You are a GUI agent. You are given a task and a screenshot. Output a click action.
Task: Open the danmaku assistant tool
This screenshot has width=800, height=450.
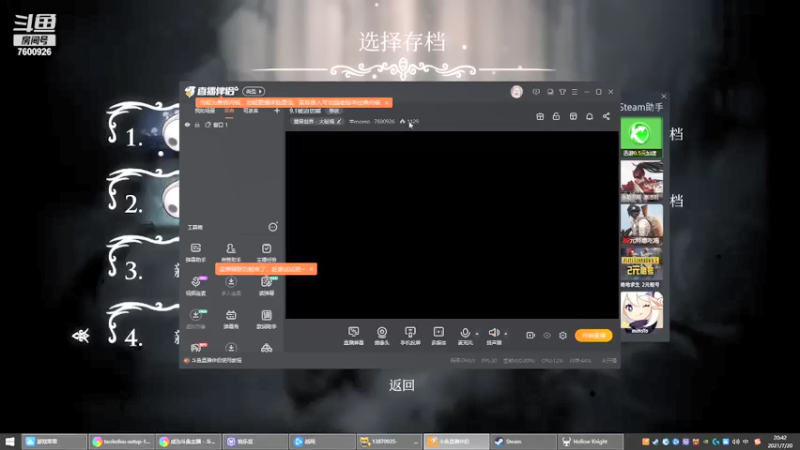click(x=196, y=253)
